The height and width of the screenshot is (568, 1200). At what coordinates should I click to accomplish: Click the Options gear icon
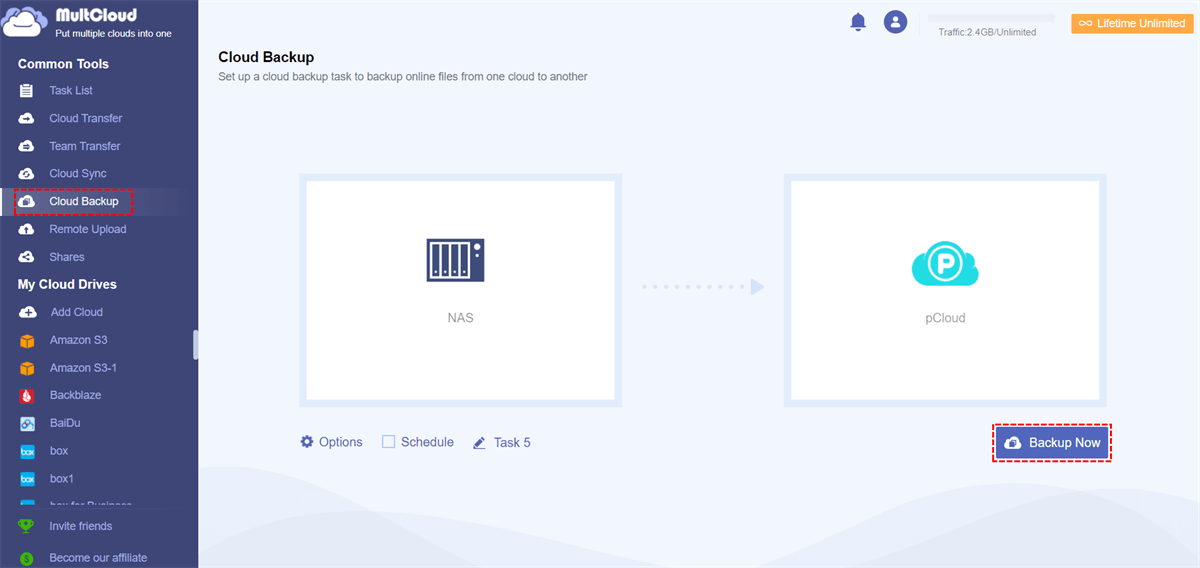(x=307, y=442)
